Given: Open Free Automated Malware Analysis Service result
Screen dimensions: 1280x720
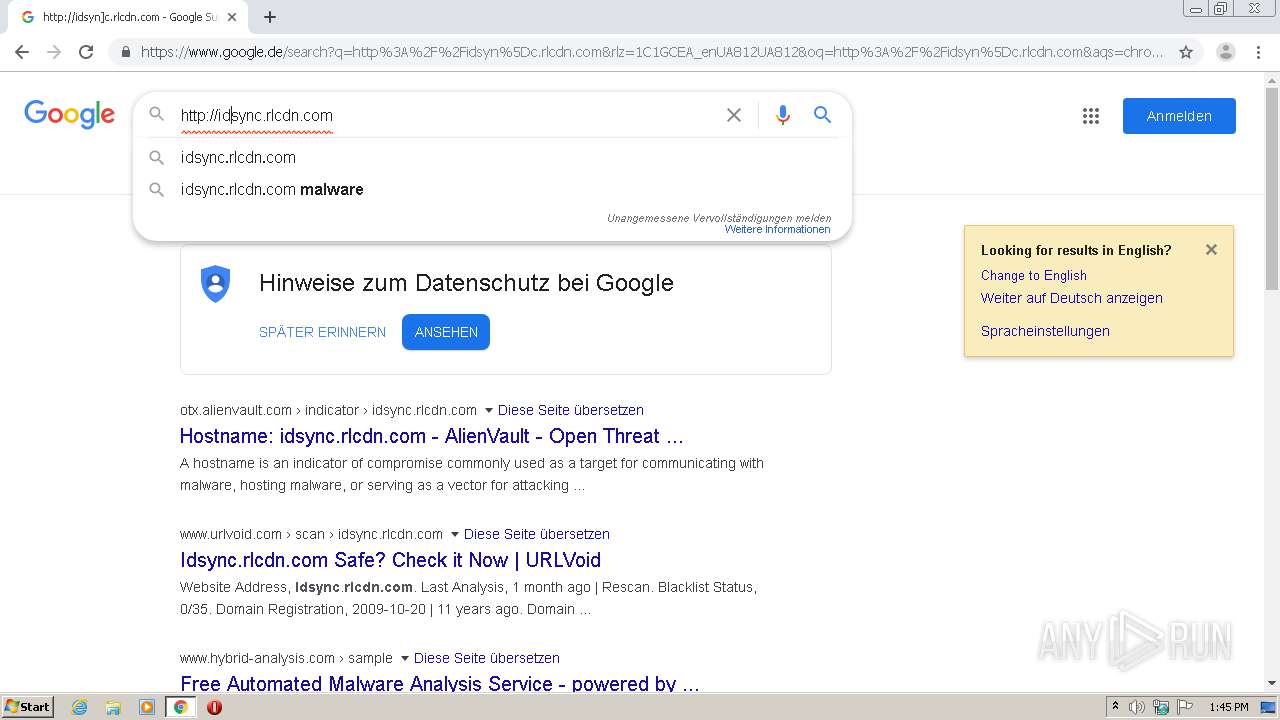Looking at the screenshot, I should coord(439,684).
